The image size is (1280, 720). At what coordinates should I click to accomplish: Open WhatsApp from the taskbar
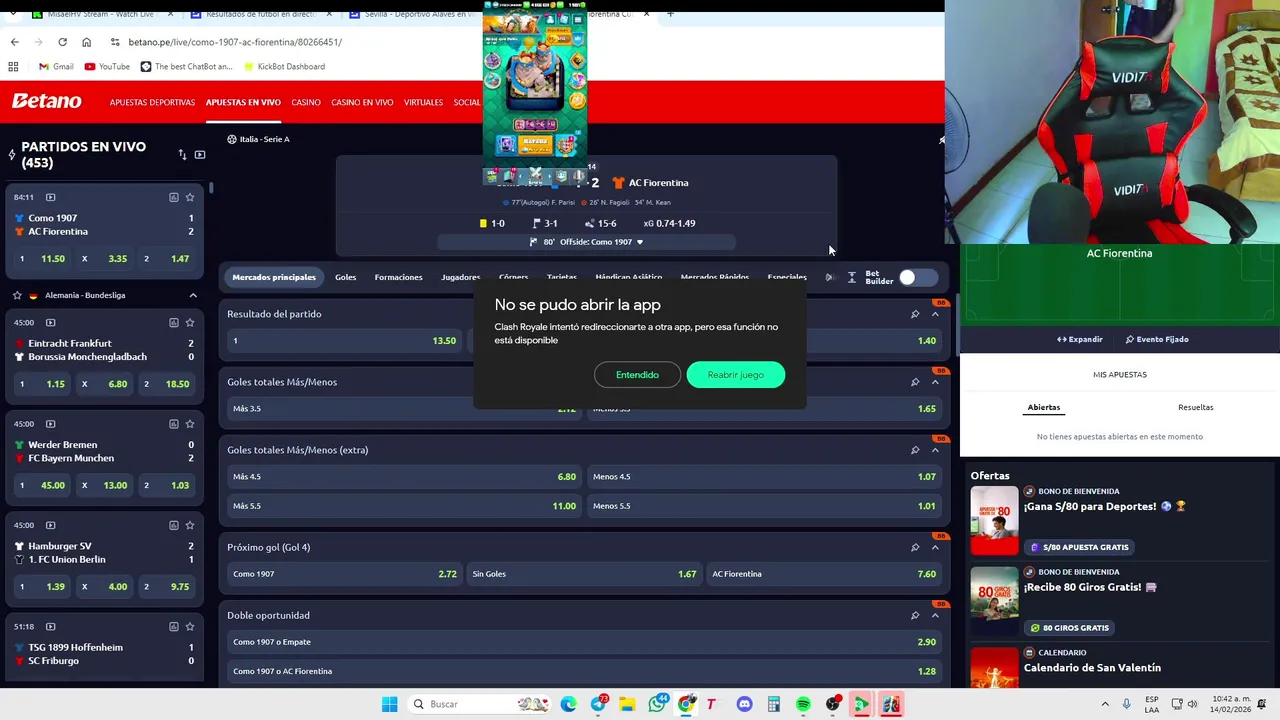click(657, 704)
